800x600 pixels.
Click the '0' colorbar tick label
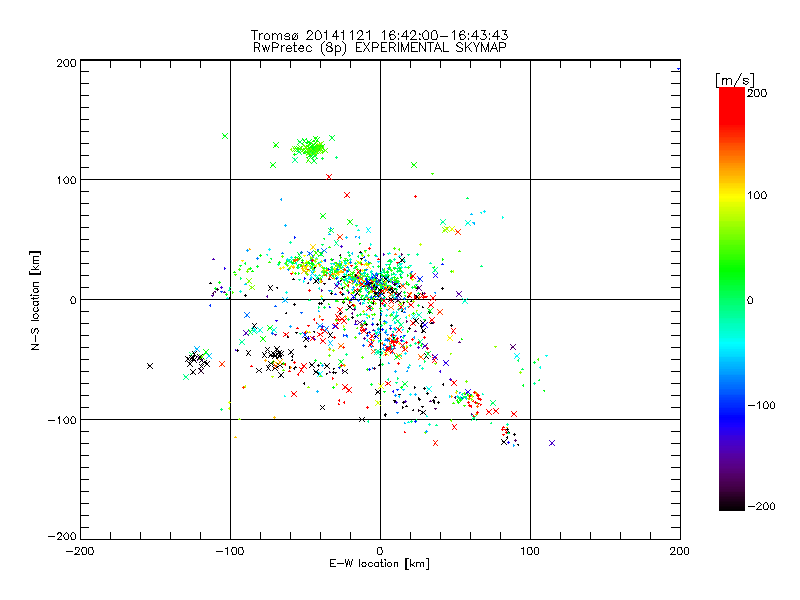coord(750,301)
